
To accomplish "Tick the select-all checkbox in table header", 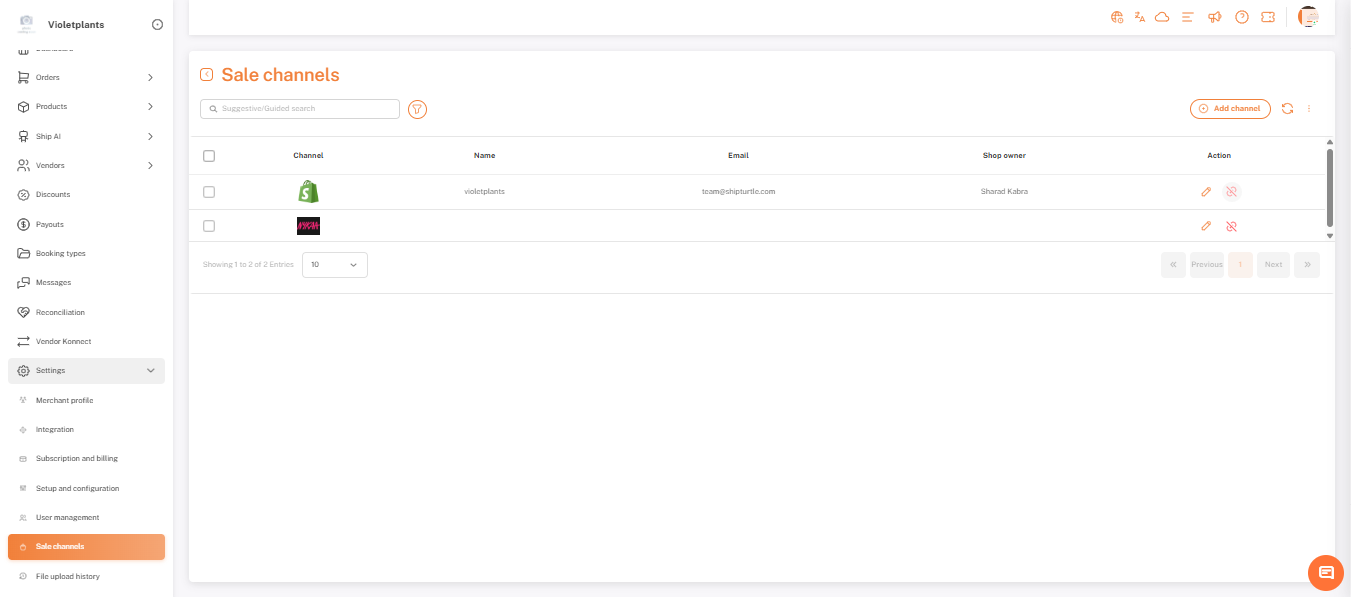I will pyautogui.click(x=209, y=156).
